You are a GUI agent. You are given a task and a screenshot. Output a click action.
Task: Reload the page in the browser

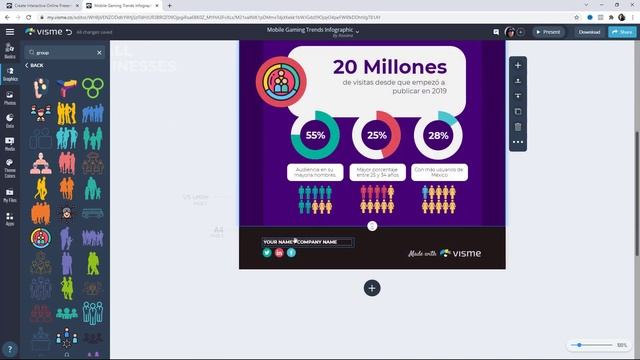point(29,18)
